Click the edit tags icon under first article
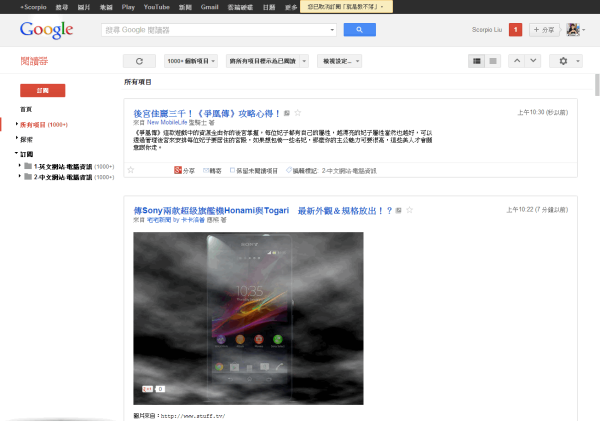This screenshot has height=427, width=600. click(x=289, y=170)
